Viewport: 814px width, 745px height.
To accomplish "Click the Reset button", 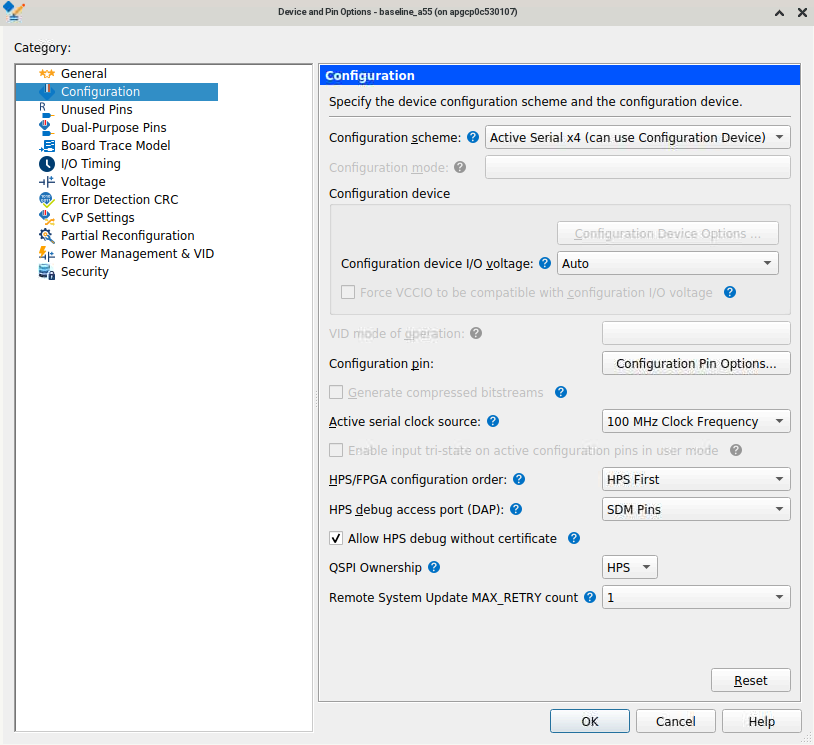I will pyautogui.click(x=751, y=680).
